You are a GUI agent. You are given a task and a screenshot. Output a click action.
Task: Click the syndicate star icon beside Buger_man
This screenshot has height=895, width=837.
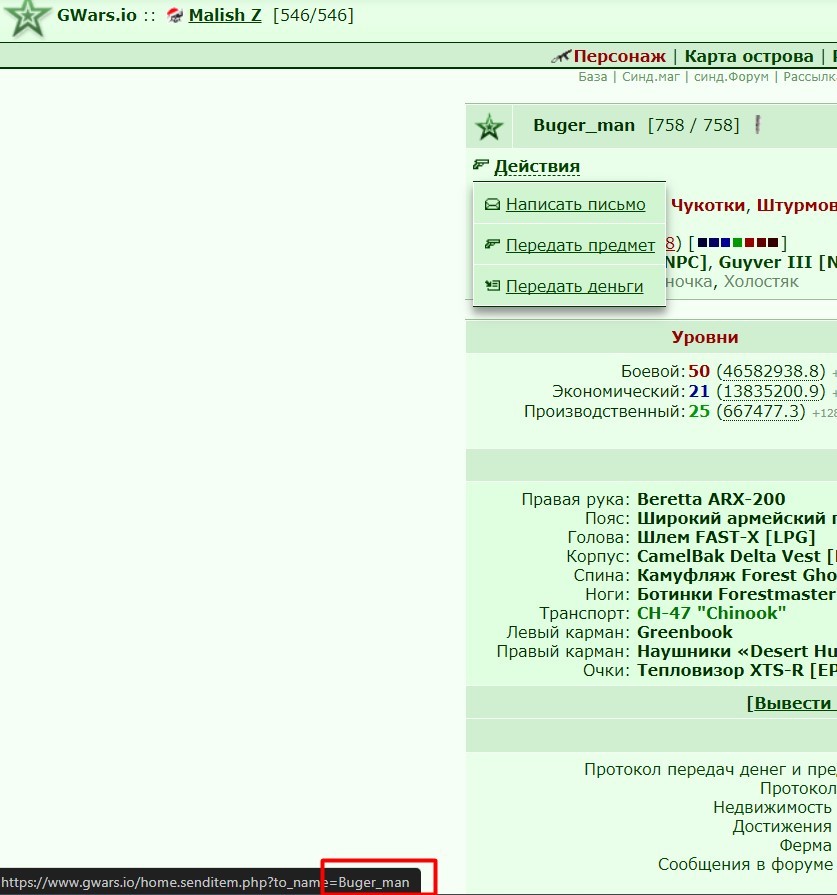pos(489,127)
